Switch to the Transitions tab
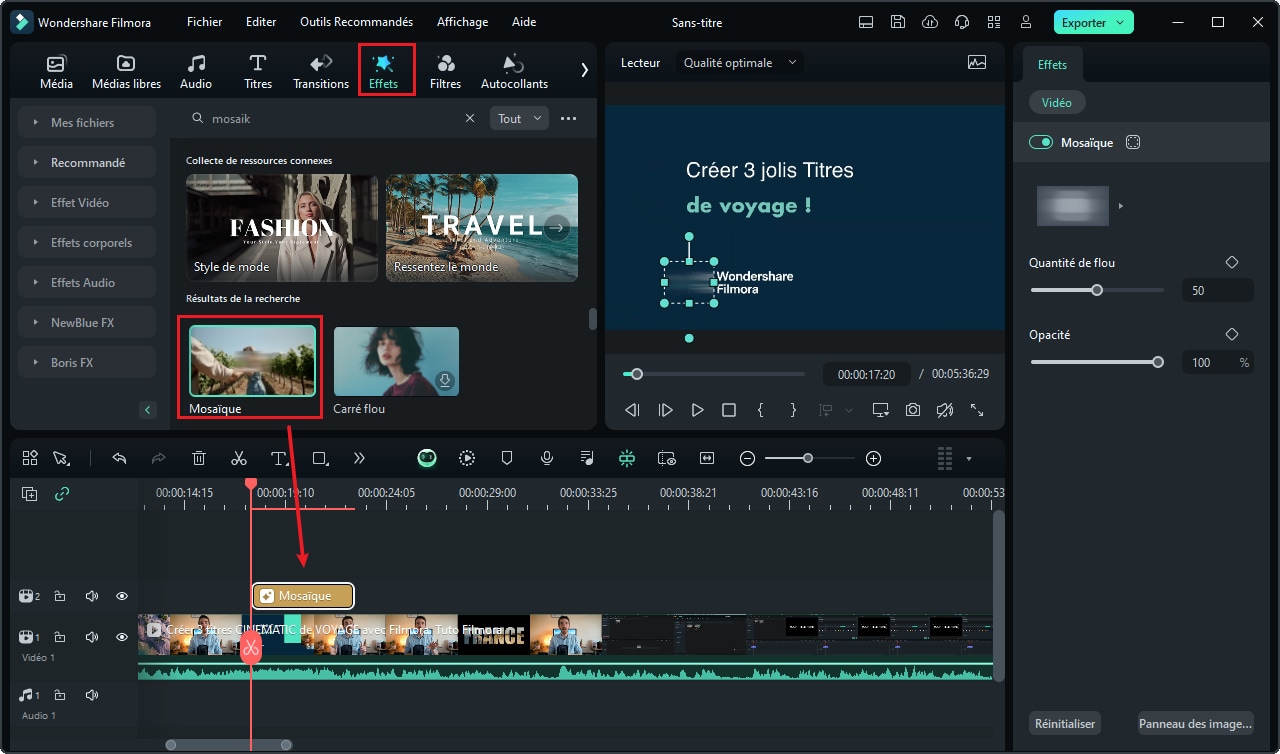This screenshot has width=1280, height=754. point(321,72)
